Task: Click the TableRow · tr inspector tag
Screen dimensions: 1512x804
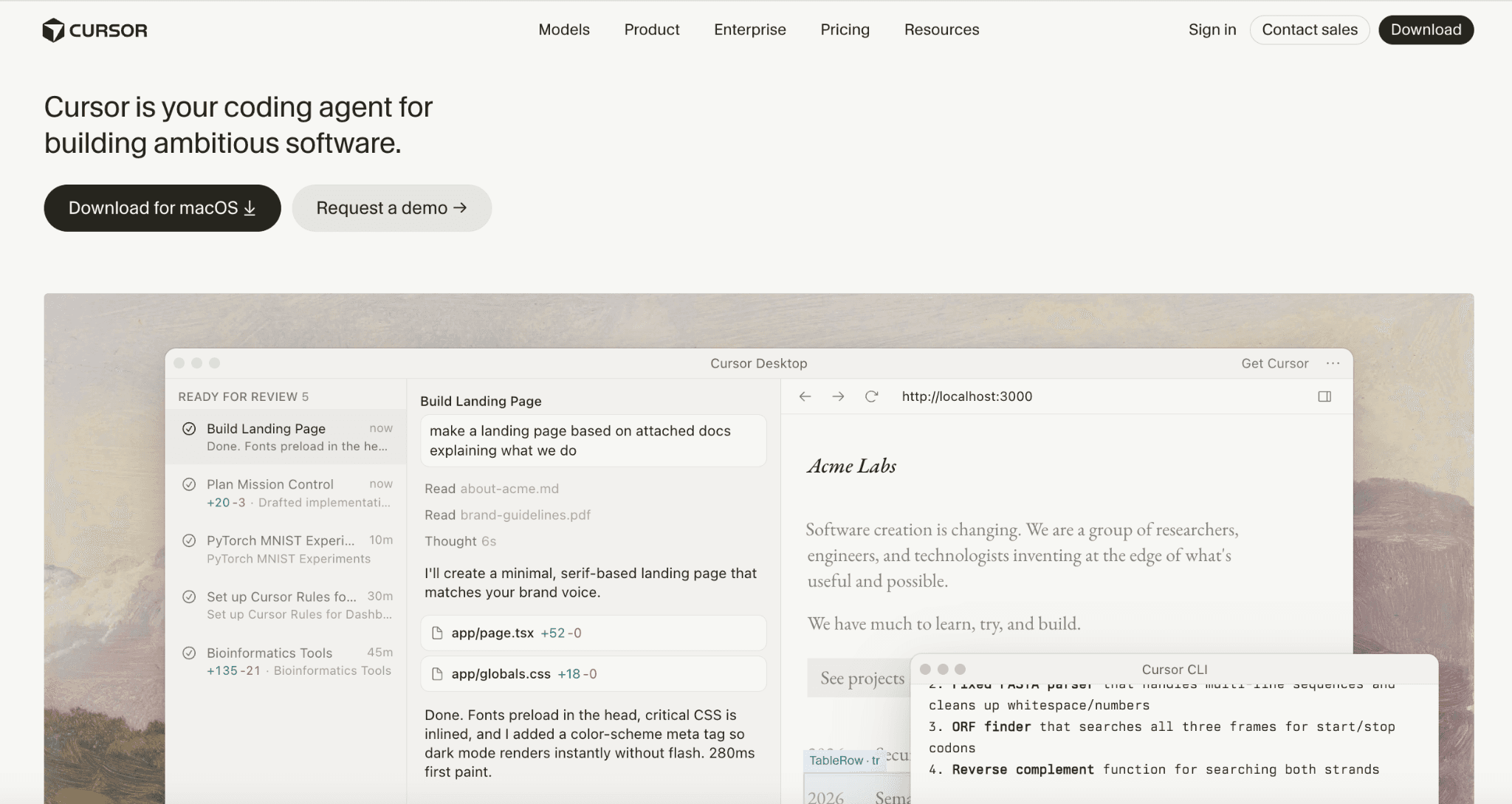Action: (845, 760)
